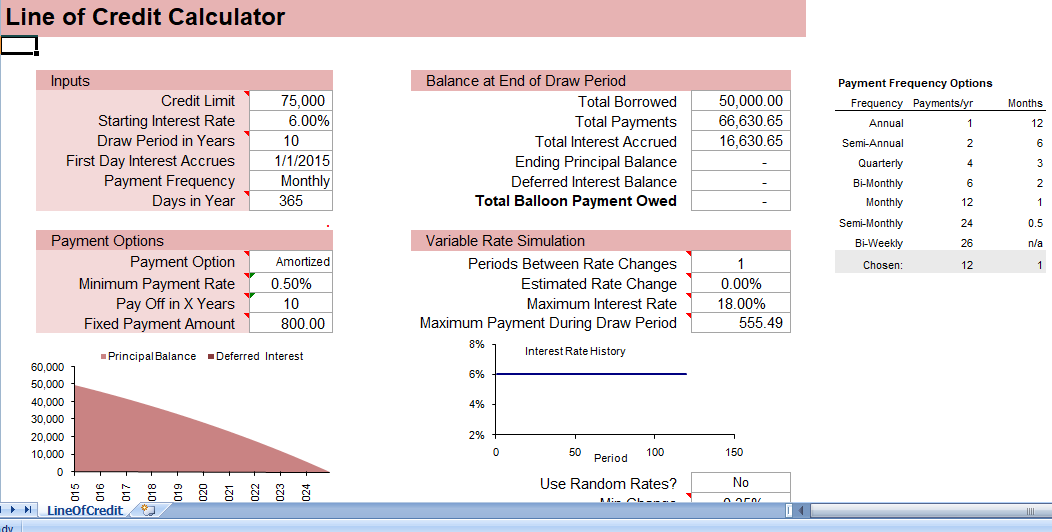Click the horizontal scrollbar left arrow

point(801,511)
